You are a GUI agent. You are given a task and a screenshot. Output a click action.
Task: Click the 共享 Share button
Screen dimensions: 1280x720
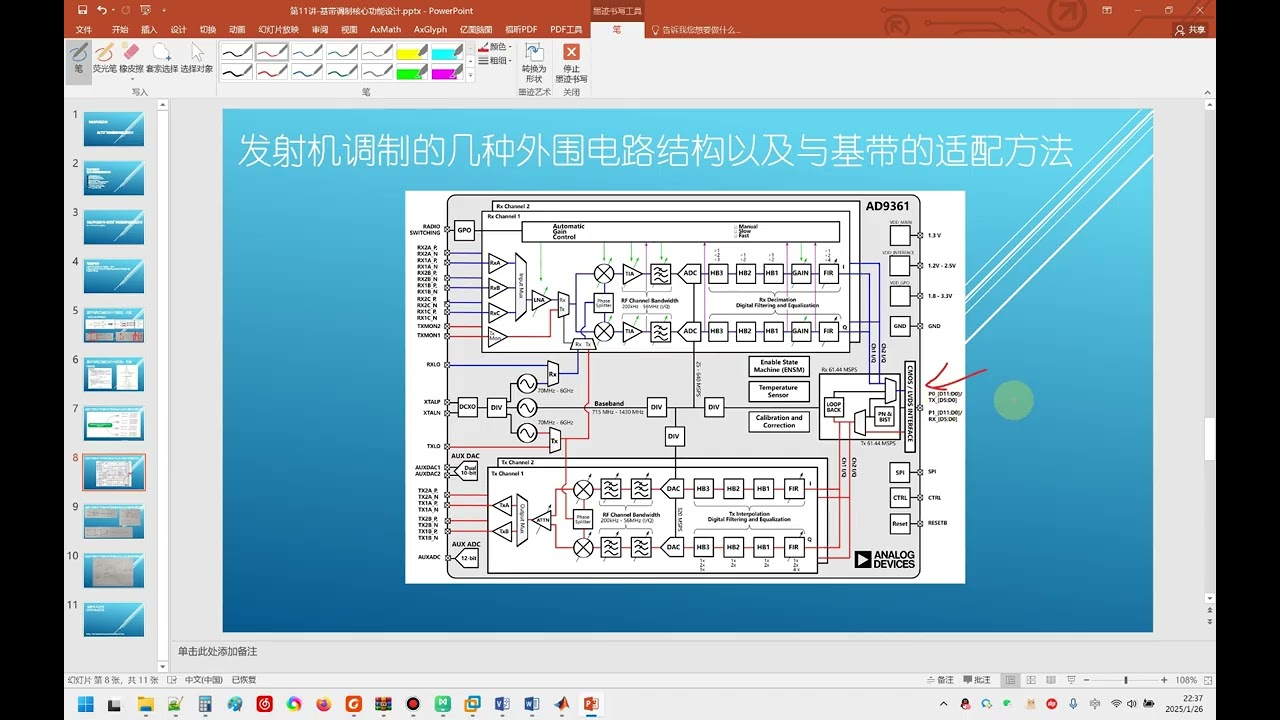(x=1192, y=30)
